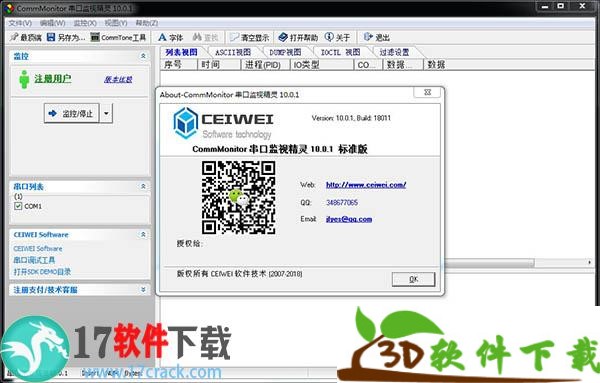Click the 进程(PID) column header
600x383 pixels.
point(266,65)
